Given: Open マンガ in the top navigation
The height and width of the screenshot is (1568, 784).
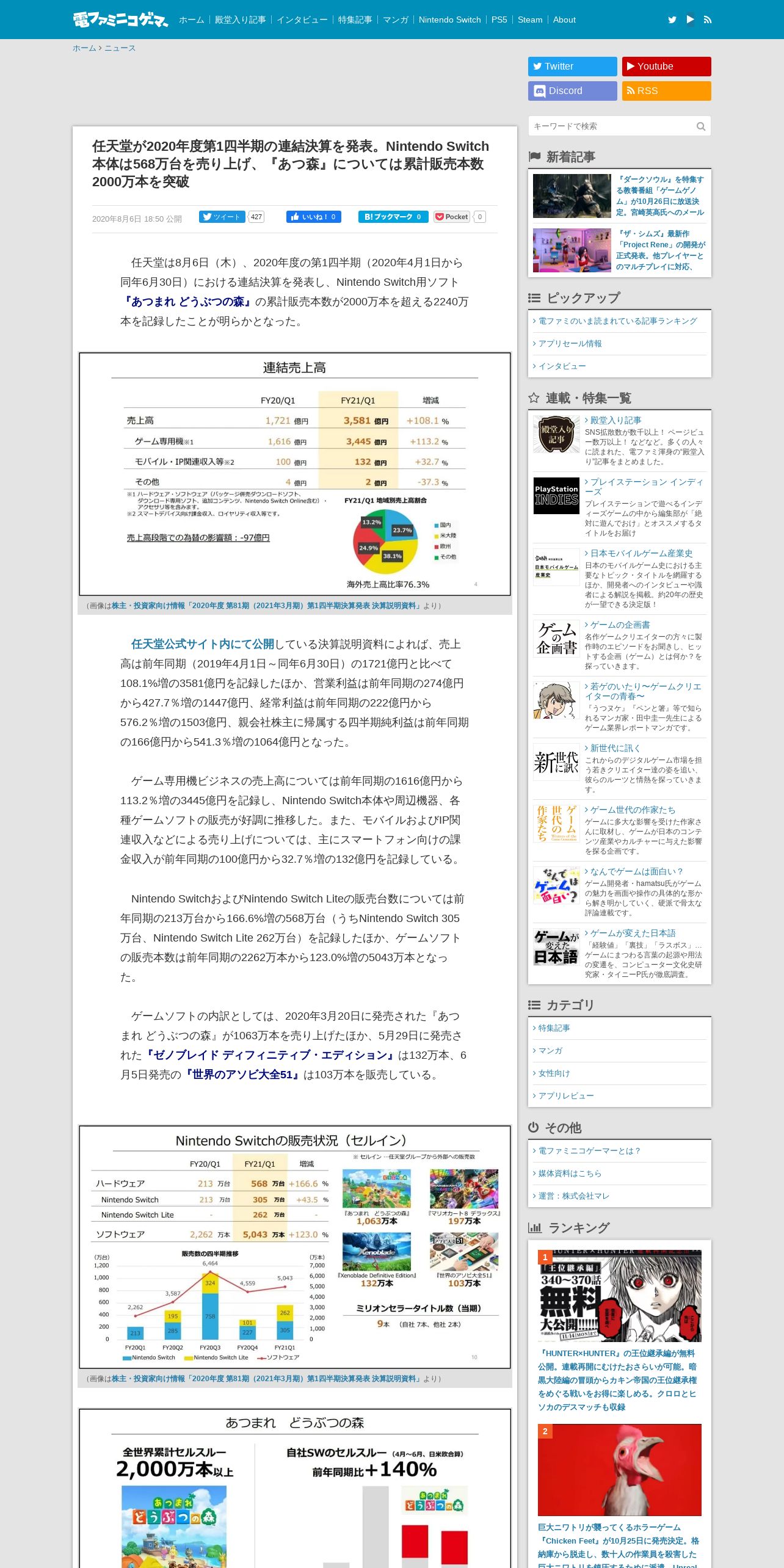Looking at the screenshot, I should click(x=395, y=20).
